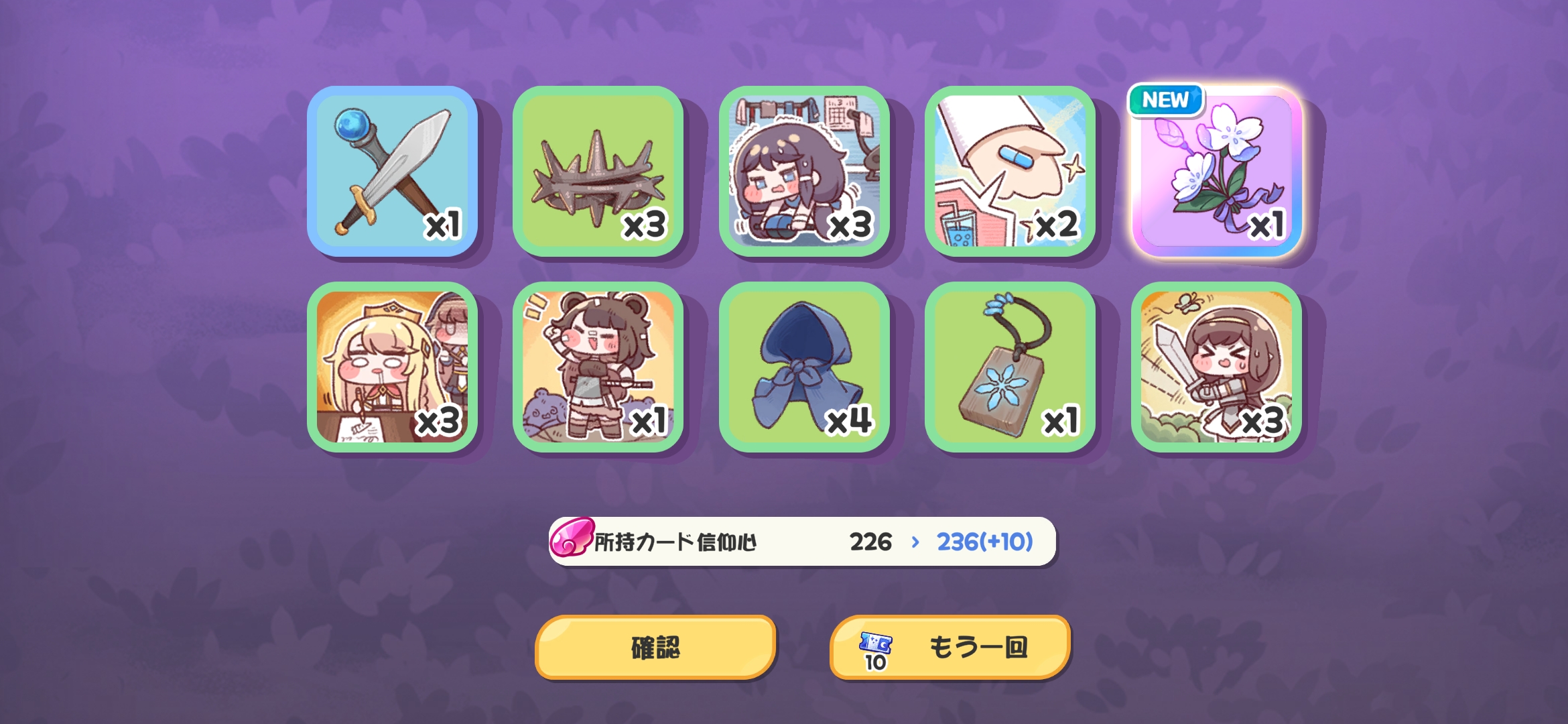The height and width of the screenshot is (724, 1568).
Task: Click the 確認 confirm button
Action: click(x=655, y=648)
